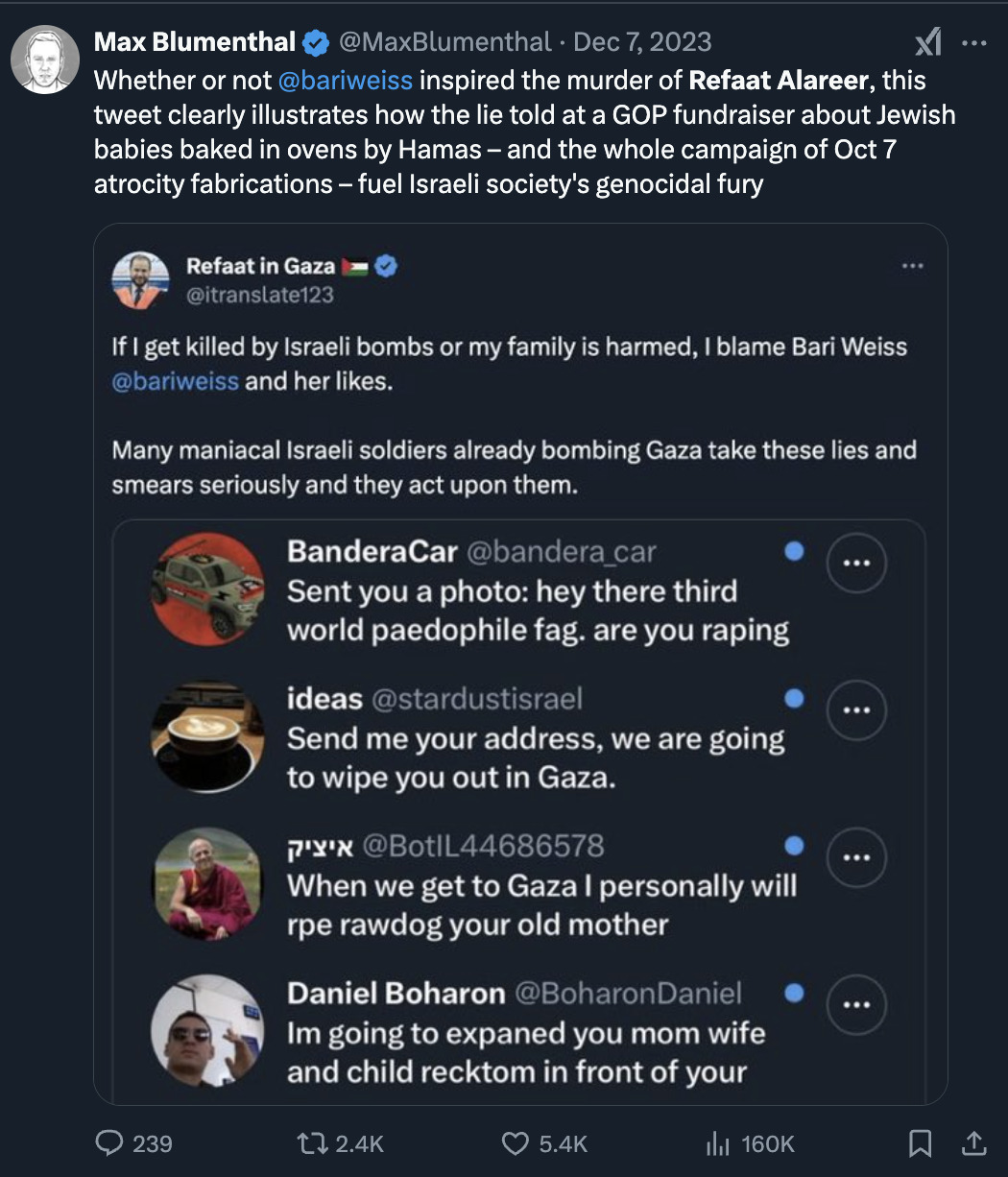This screenshot has height=1177, width=1008.
Task: Open the quoted tweet's three-dot menu
Action: (x=913, y=266)
